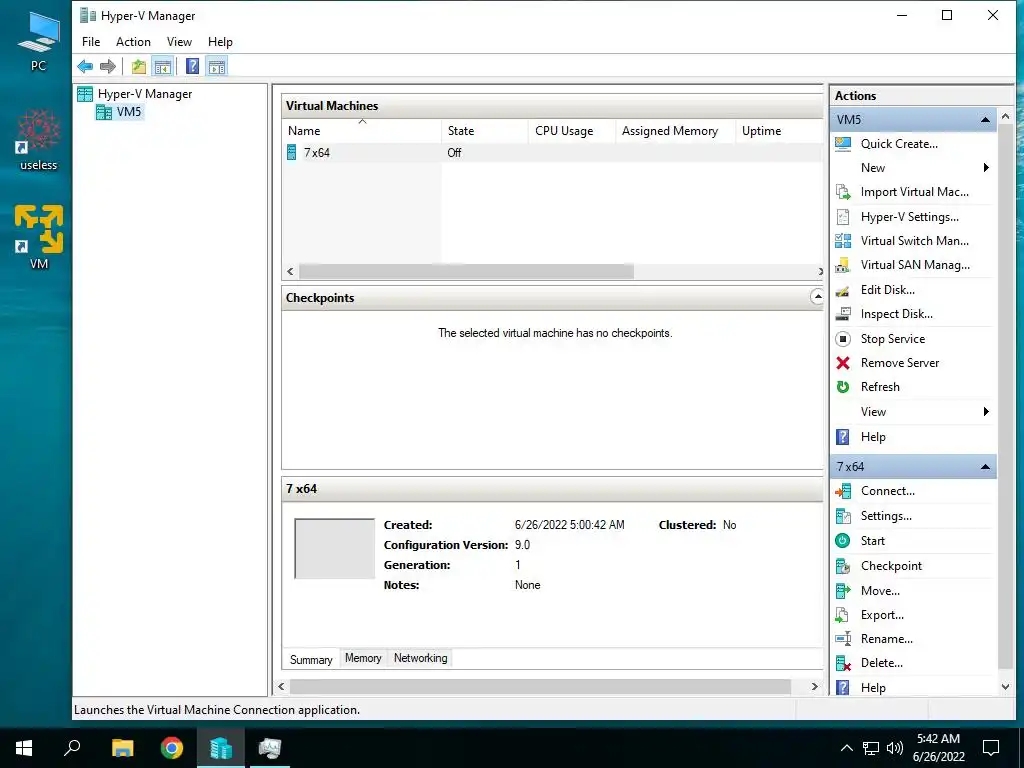Select the 7x64 virtual machine row
The height and width of the screenshot is (768, 1024).
coord(552,153)
